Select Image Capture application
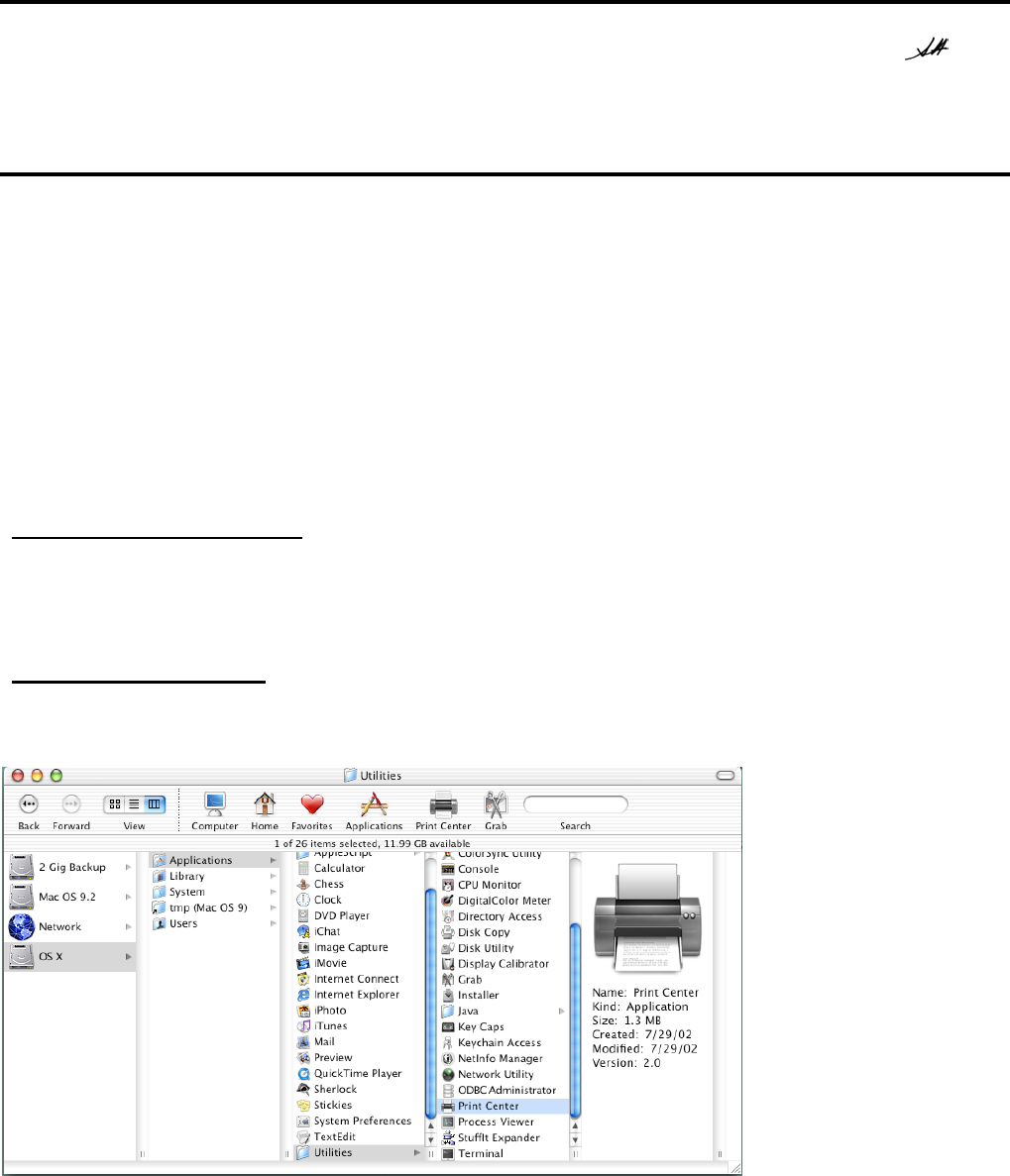 359,947
